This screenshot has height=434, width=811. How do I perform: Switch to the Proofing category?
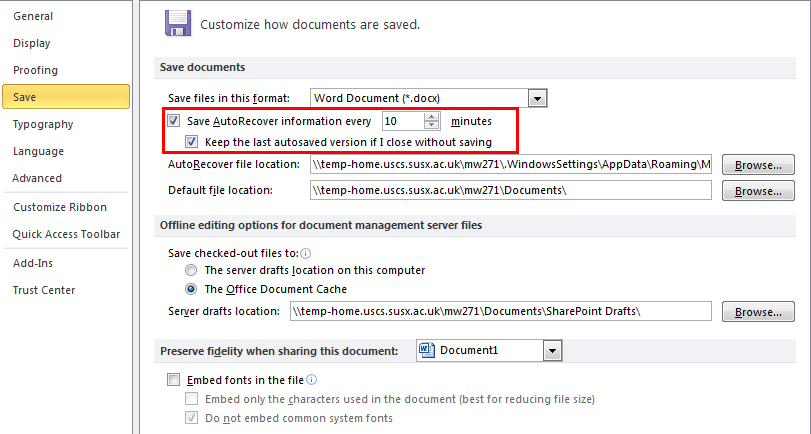pos(35,70)
